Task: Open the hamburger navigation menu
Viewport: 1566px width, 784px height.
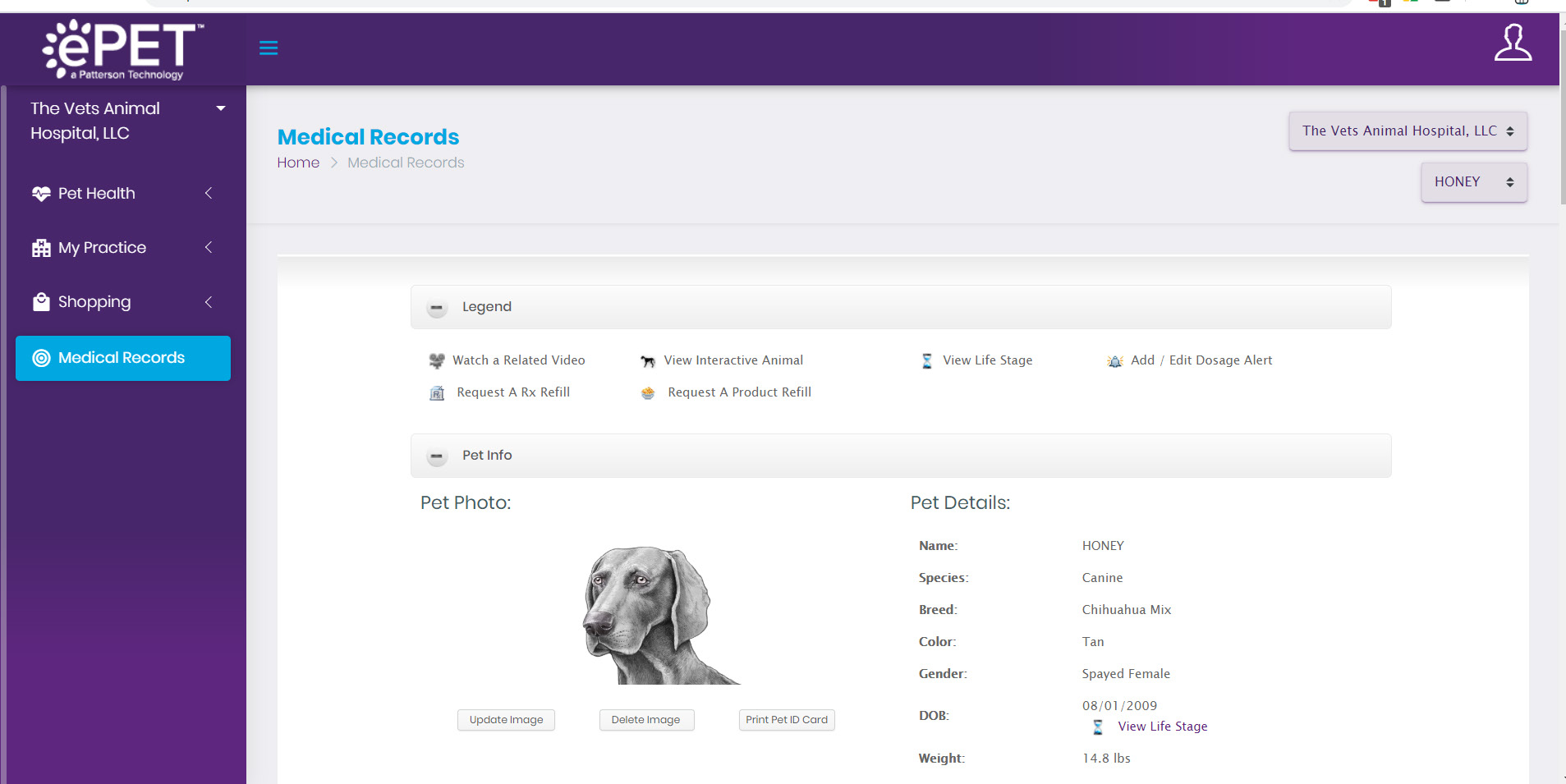Action: (x=269, y=48)
